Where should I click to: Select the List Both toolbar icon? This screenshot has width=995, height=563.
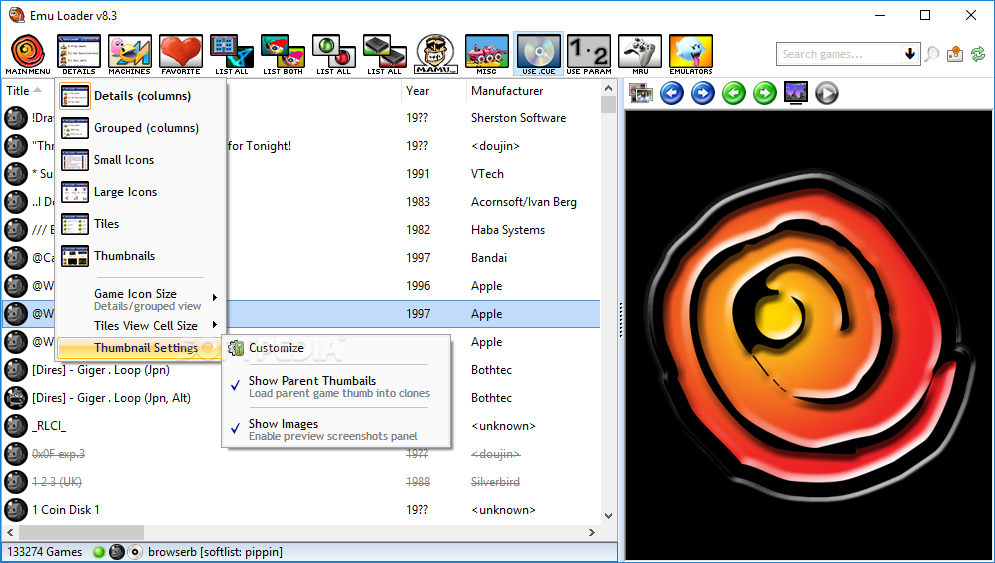282,55
